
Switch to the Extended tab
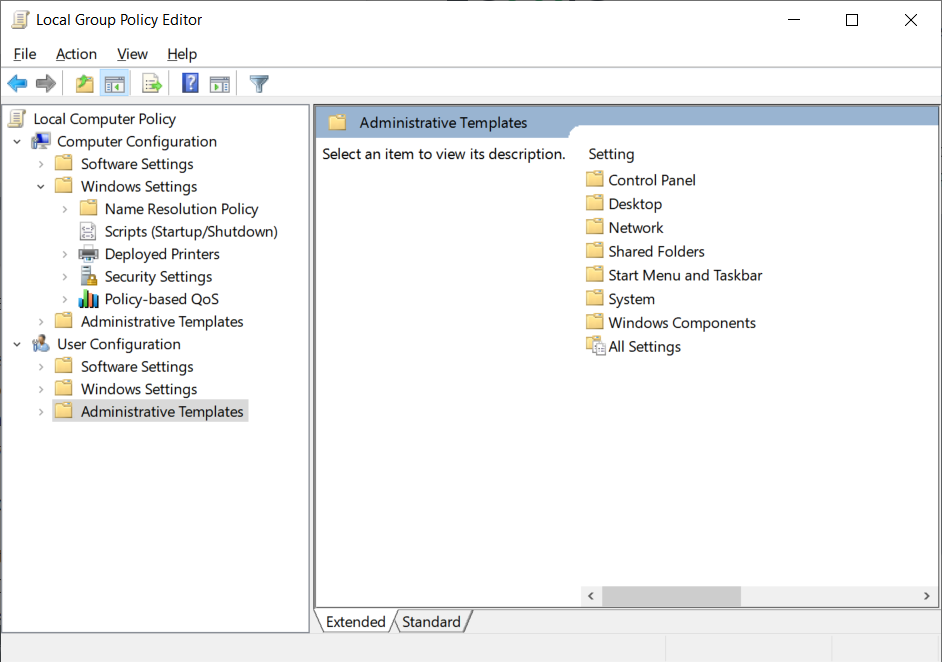(356, 622)
